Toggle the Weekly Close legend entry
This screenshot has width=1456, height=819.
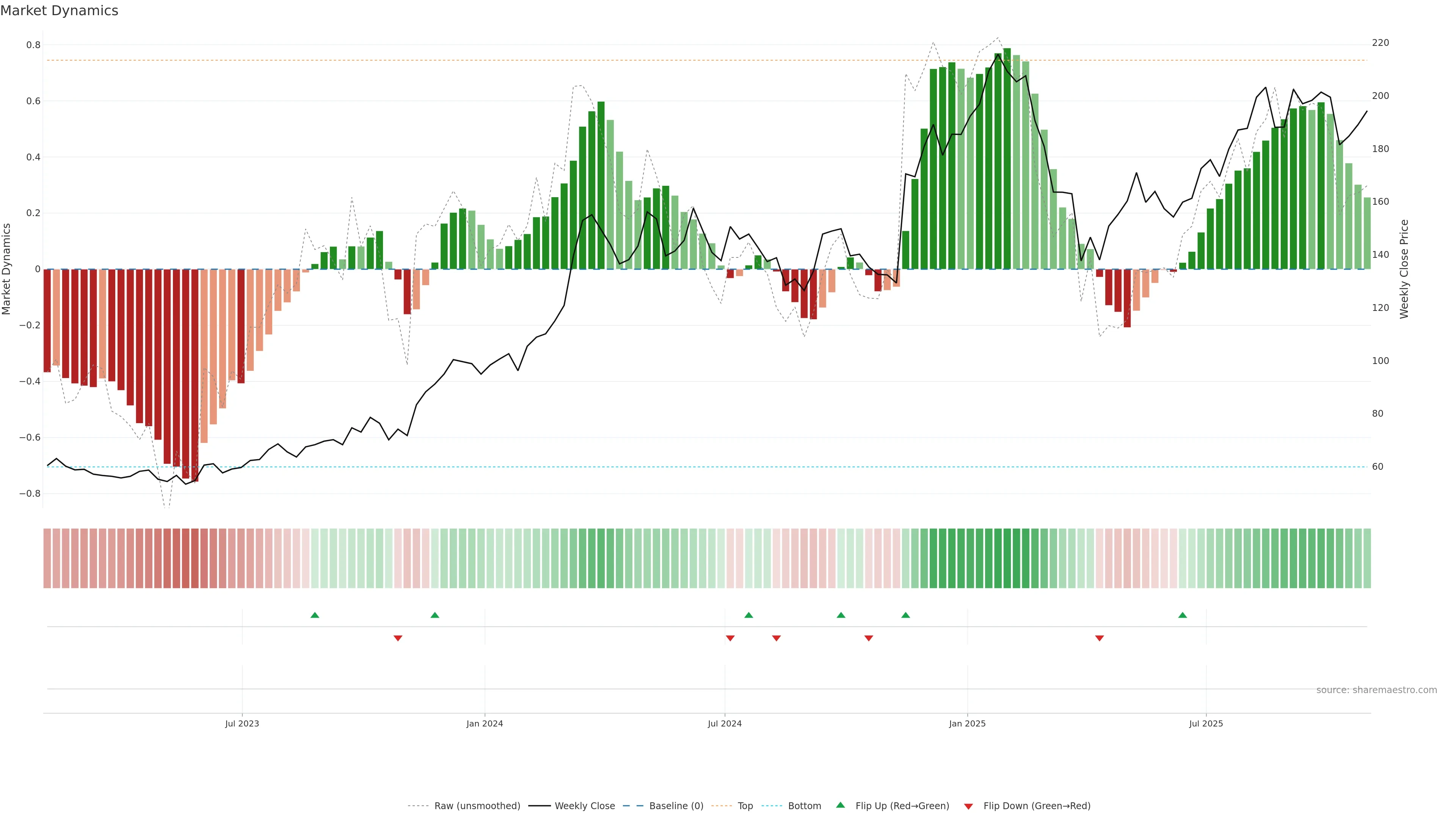[x=584, y=806]
